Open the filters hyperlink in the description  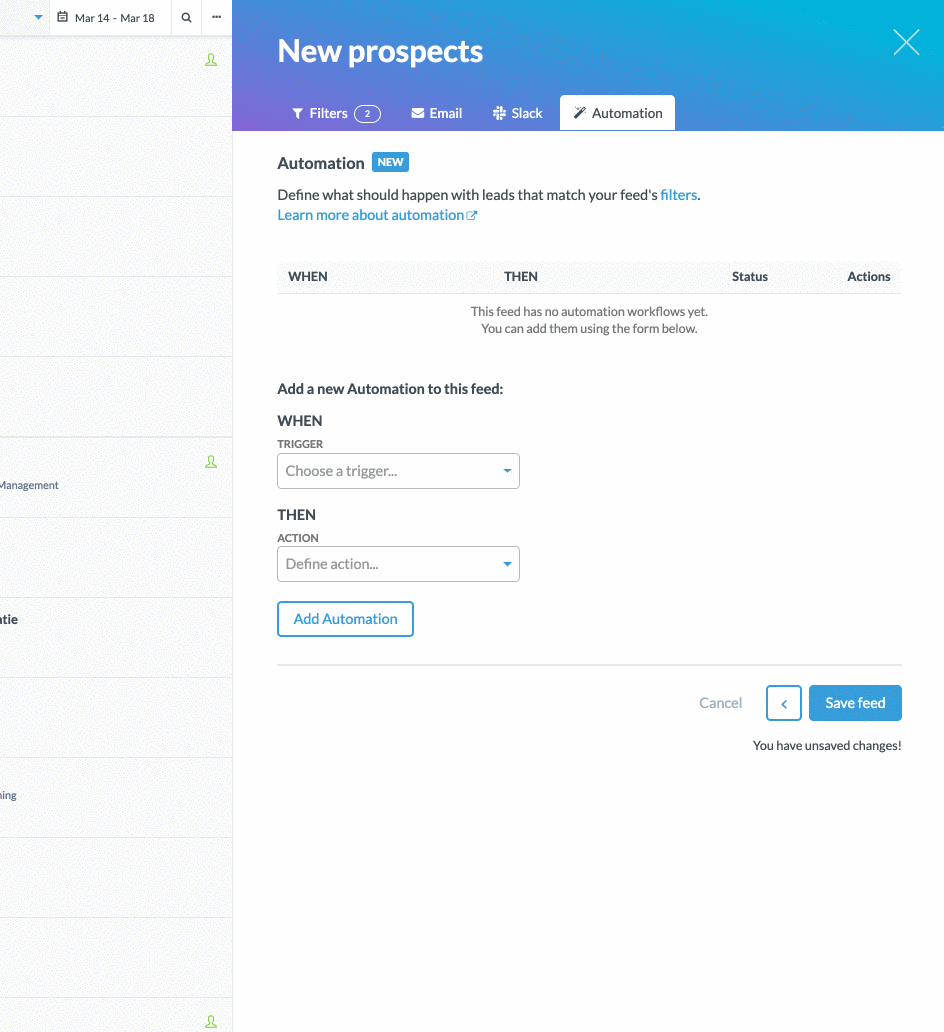(x=678, y=194)
